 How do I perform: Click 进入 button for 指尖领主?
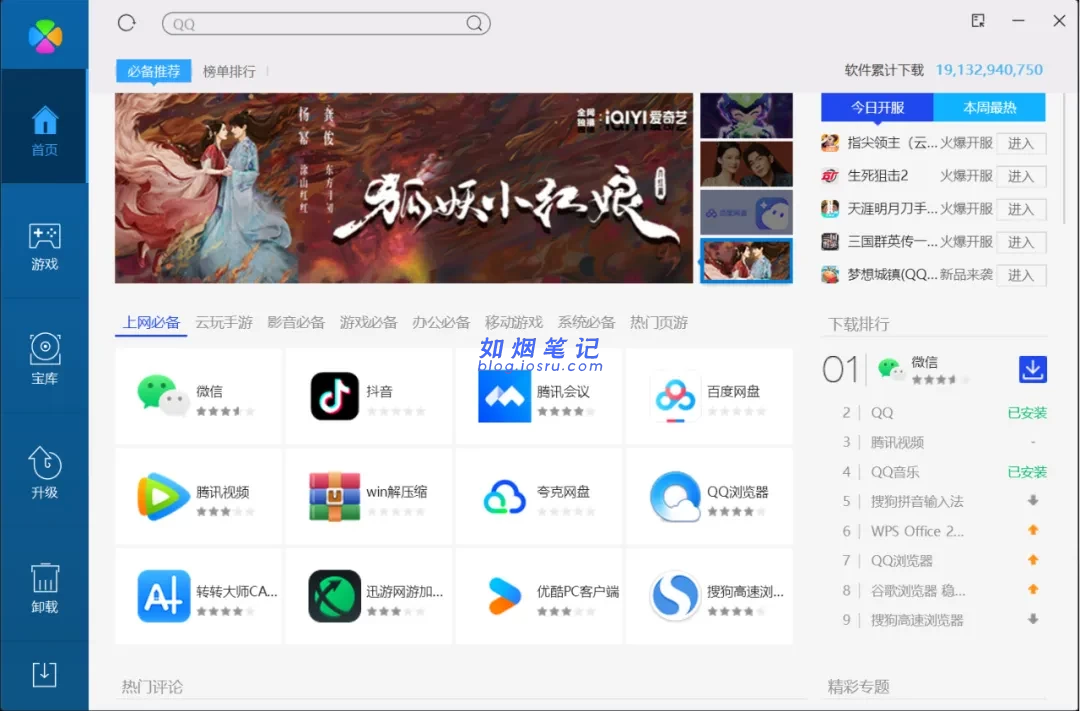[x=1021, y=143]
